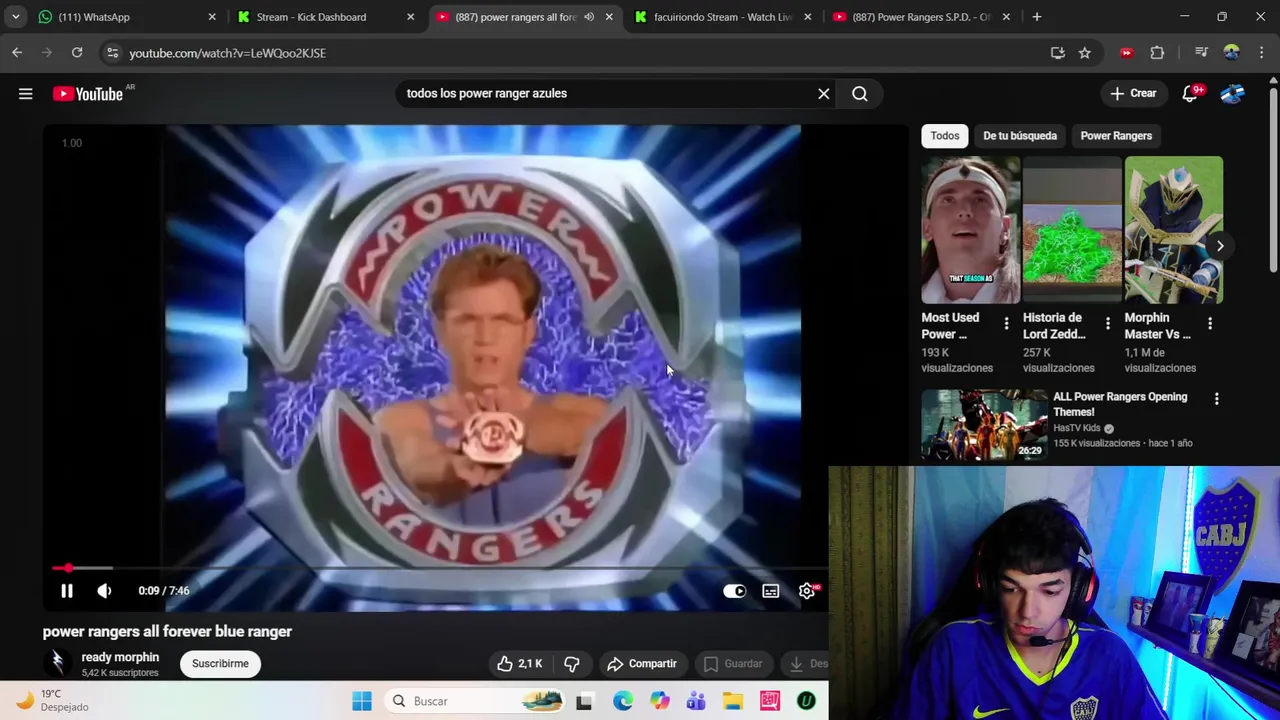Select the De tu búsqueda chip

coord(1020,136)
